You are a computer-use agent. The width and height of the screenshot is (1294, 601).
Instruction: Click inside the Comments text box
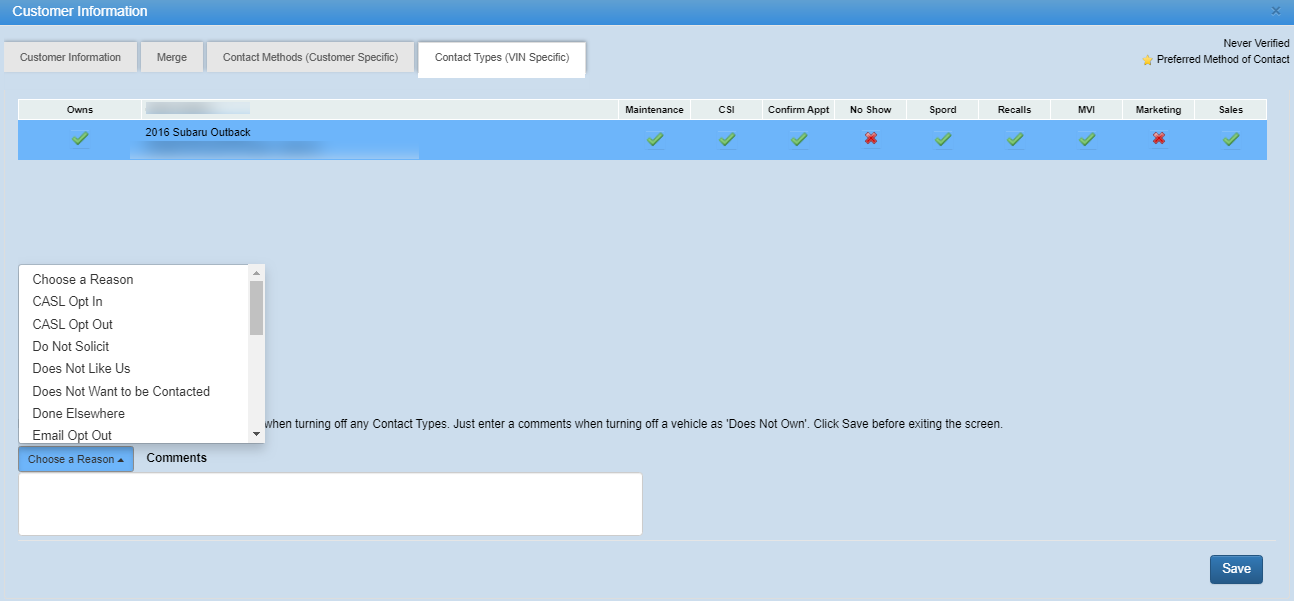(330, 504)
